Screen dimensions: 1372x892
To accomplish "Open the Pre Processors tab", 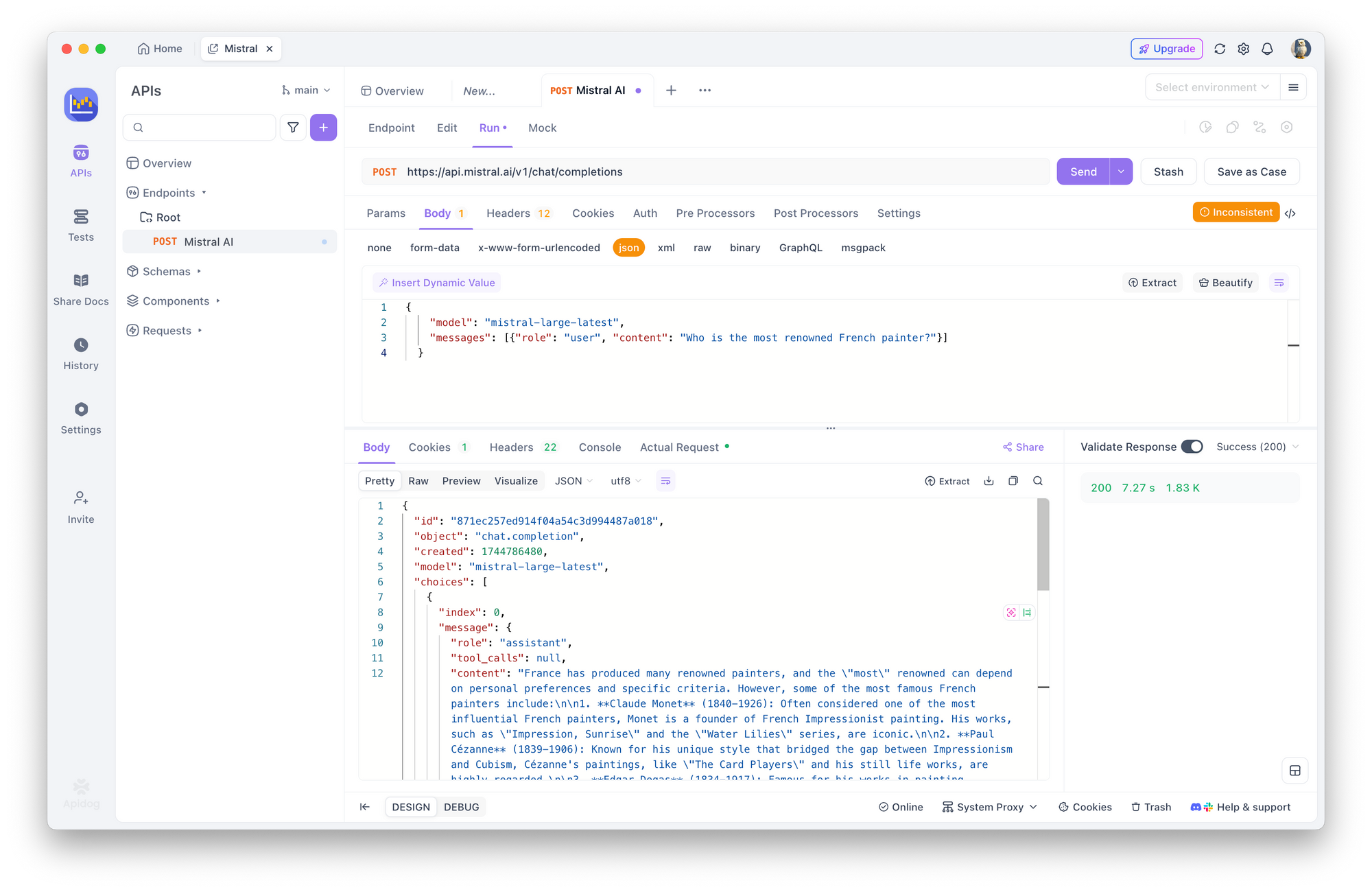I will coord(715,213).
